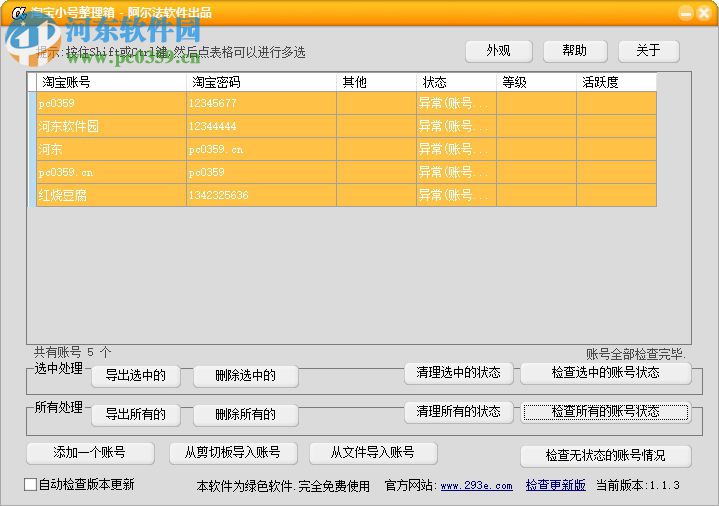Open the 外观 appearance button

point(498,51)
